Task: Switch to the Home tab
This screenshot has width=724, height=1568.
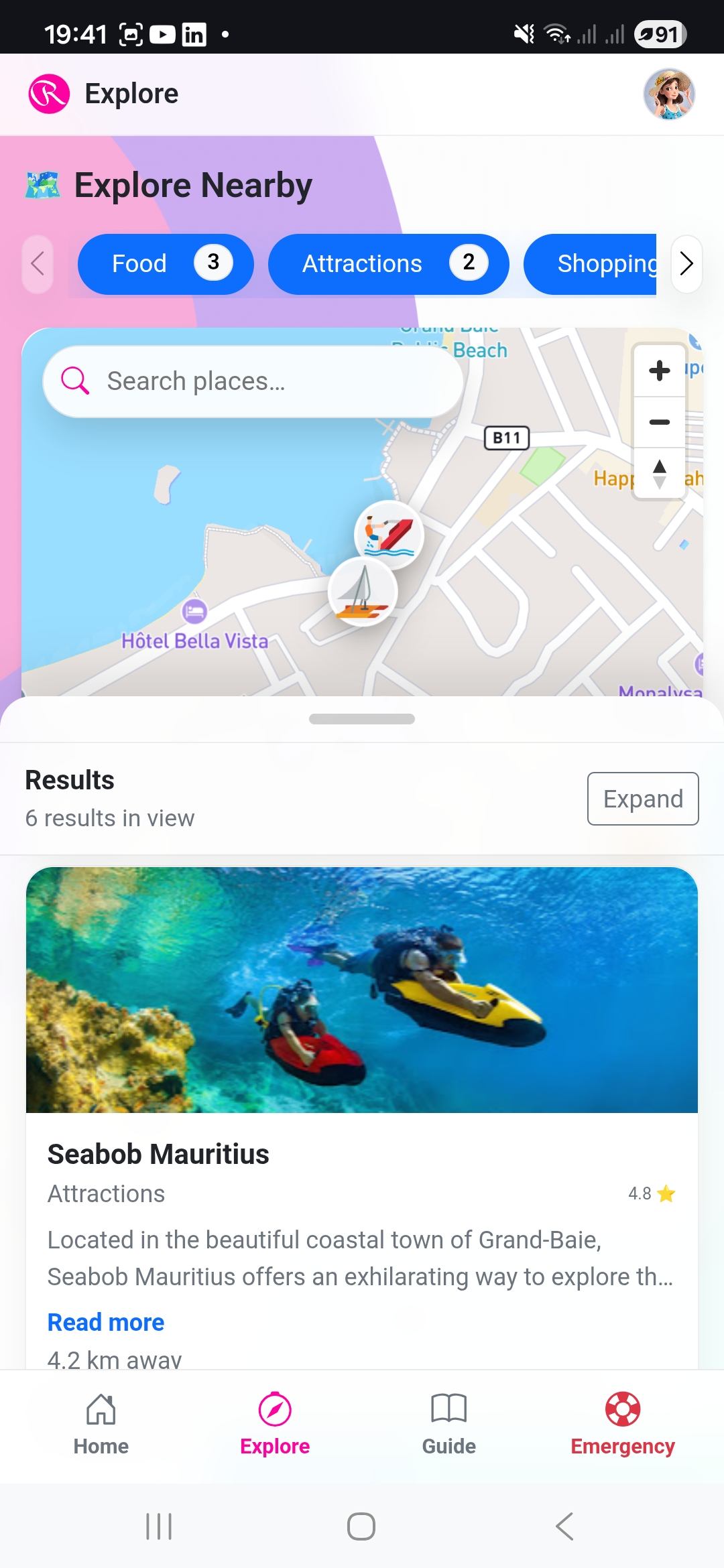Action: 101,1424
